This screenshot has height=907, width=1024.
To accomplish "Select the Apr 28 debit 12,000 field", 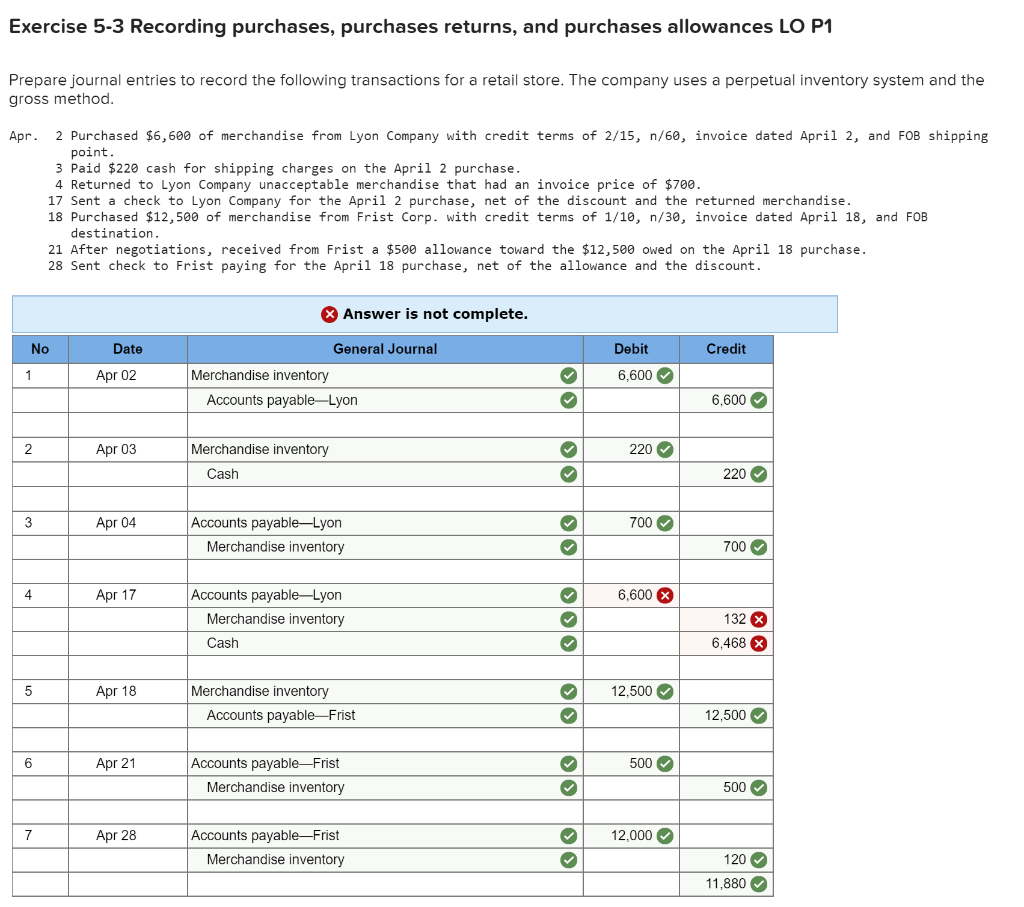I will coord(632,836).
